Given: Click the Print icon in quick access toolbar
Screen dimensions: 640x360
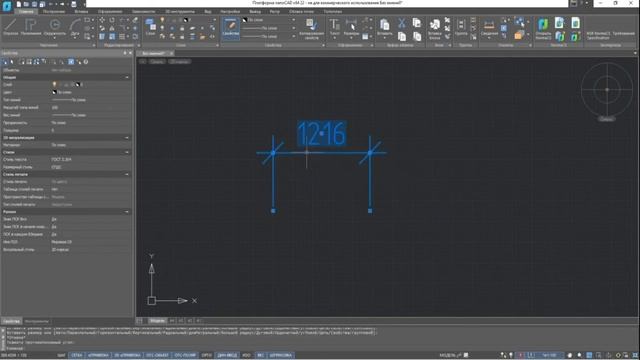Looking at the screenshot, I should click(74, 4).
